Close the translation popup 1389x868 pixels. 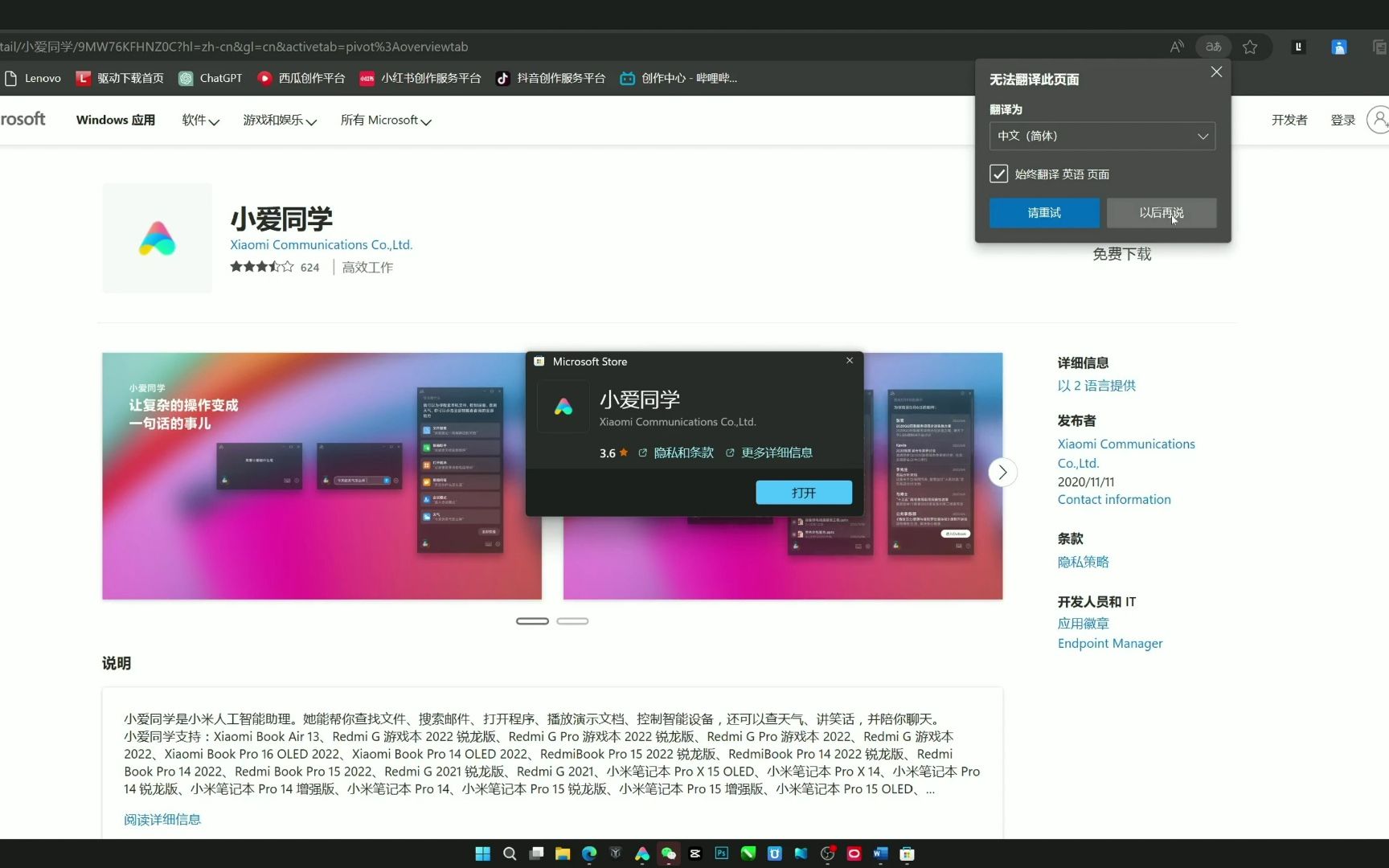[x=1216, y=72]
